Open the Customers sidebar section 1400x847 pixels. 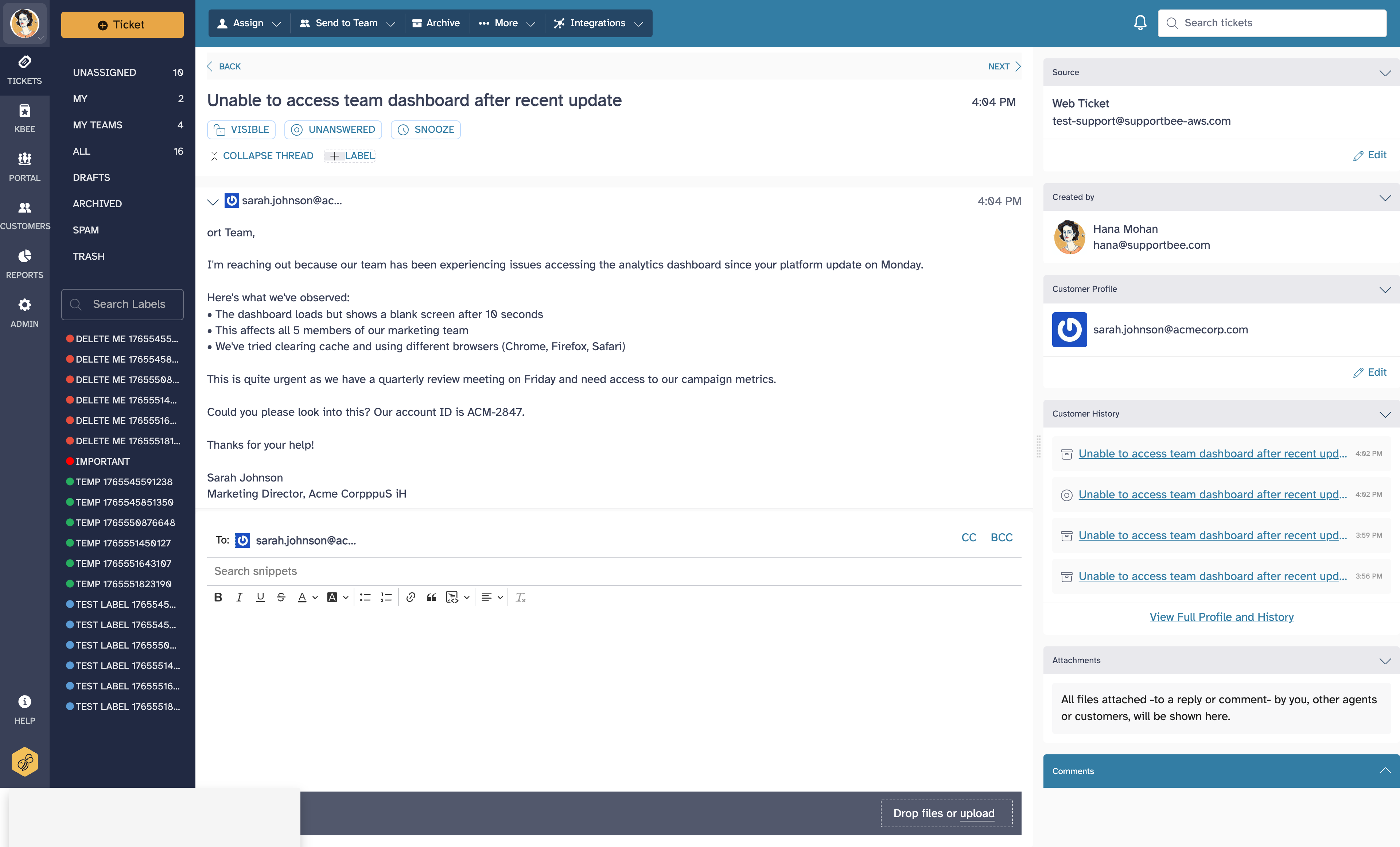[x=24, y=215]
